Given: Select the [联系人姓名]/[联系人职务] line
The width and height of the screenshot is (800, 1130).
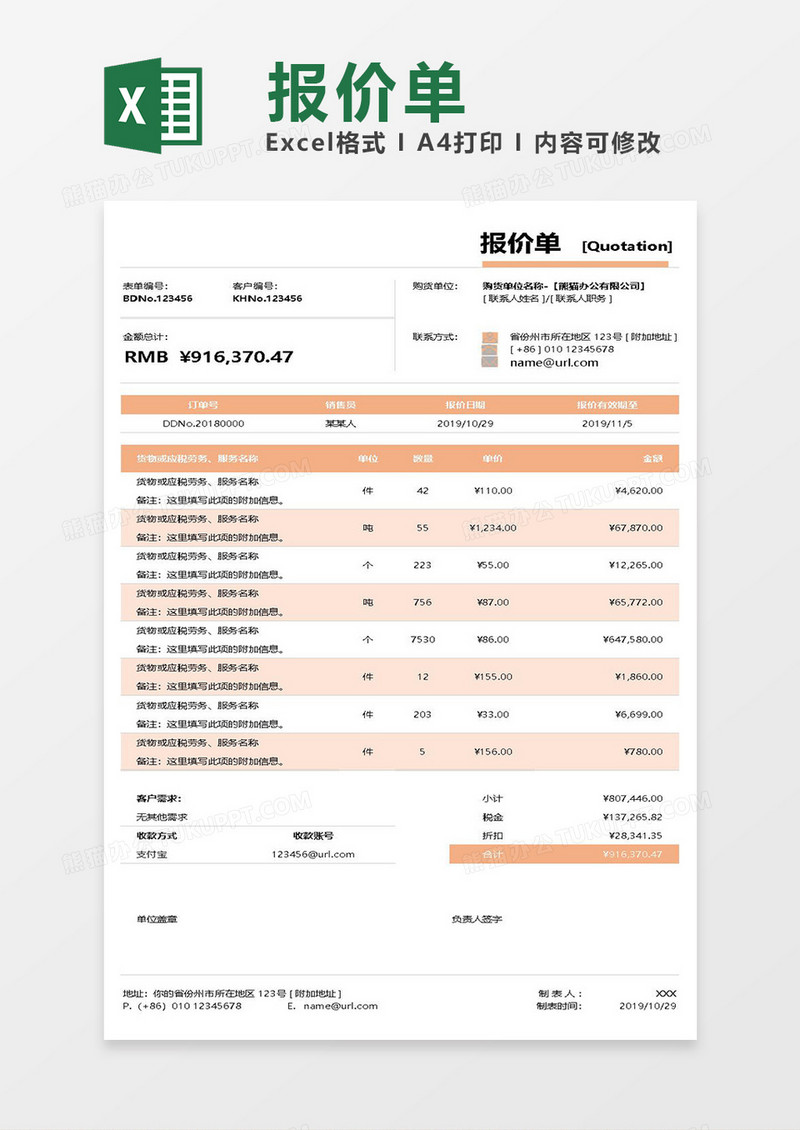Looking at the screenshot, I should (547, 298).
